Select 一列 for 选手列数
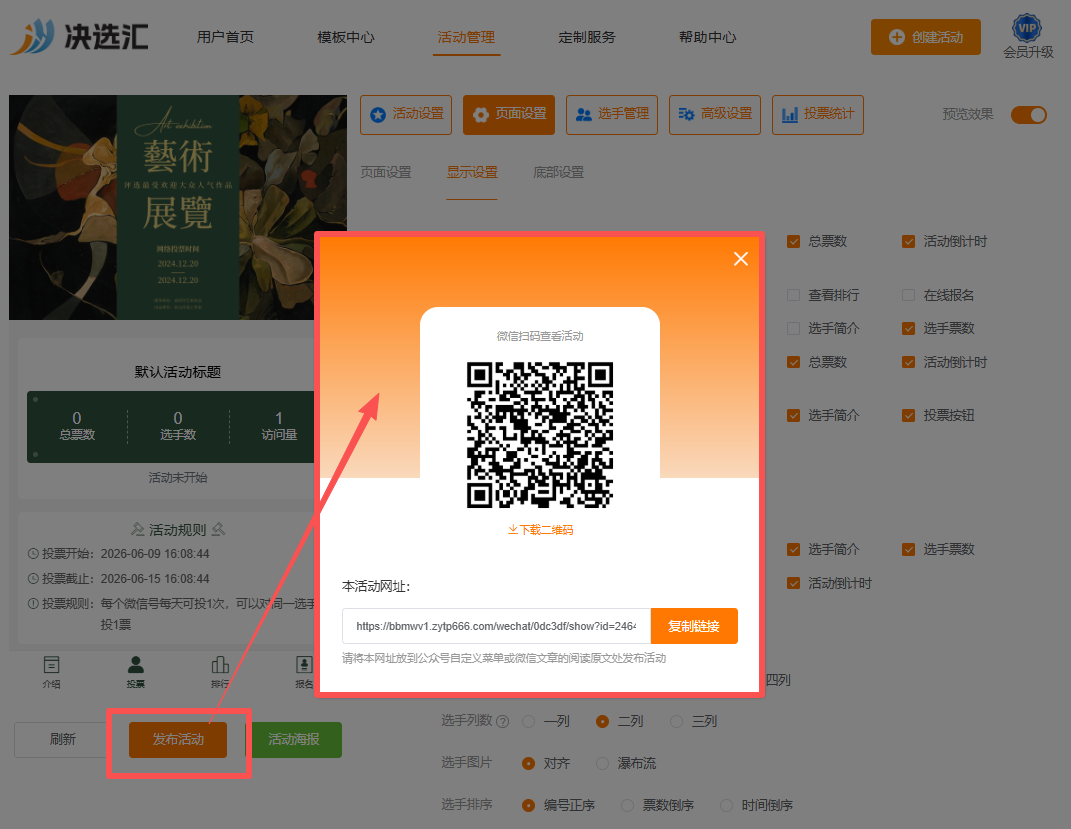 point(528,722)
